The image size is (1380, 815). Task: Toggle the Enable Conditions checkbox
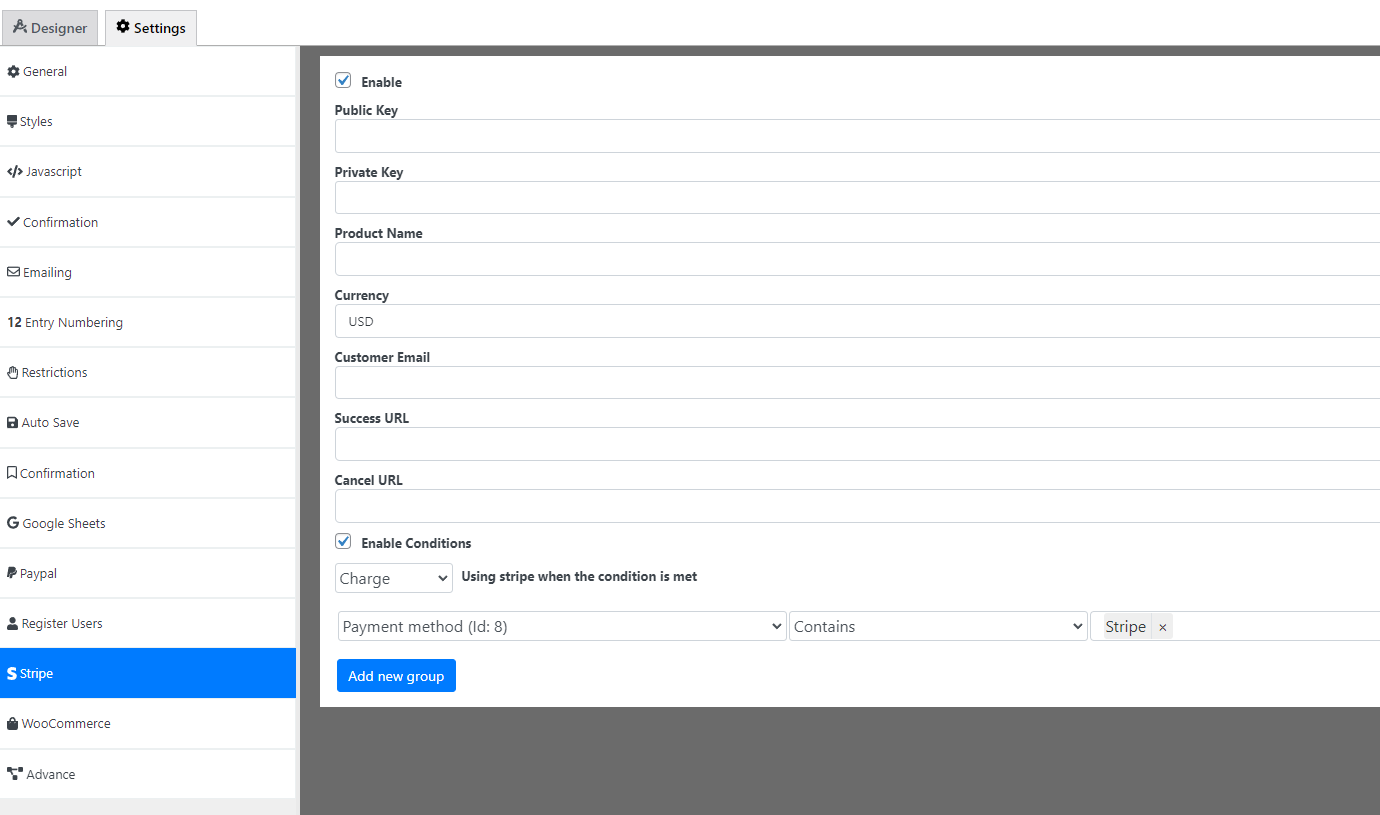(x=343, y=542)
